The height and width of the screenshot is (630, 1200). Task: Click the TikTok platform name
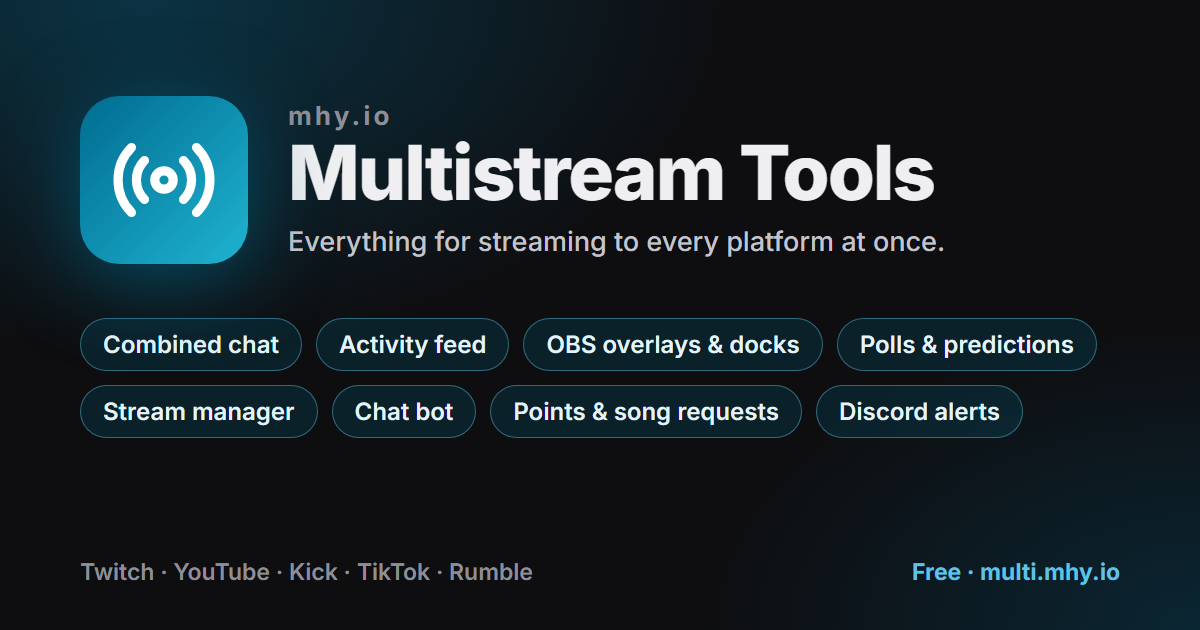coord(394,572)
